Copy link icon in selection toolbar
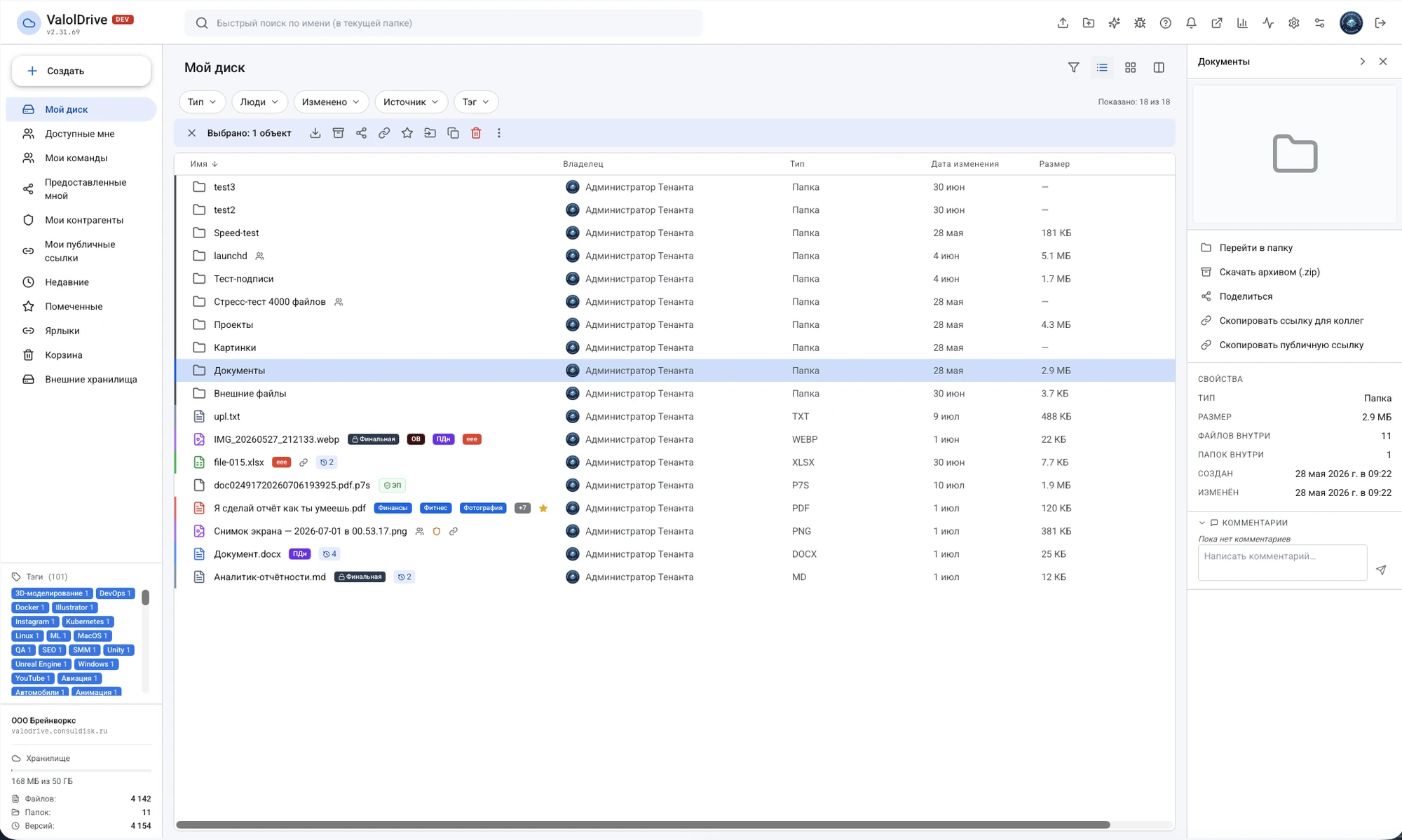Screen dimensions: 1402x840 pos(384,133)
